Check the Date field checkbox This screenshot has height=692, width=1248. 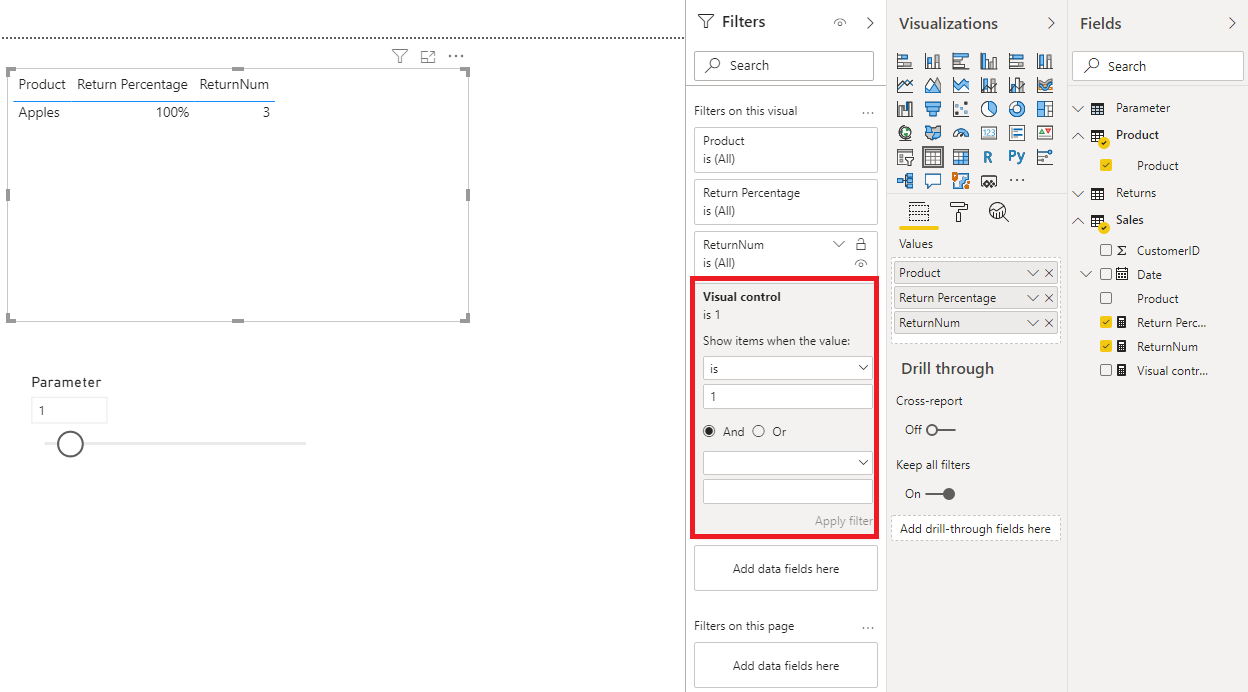1105,274
